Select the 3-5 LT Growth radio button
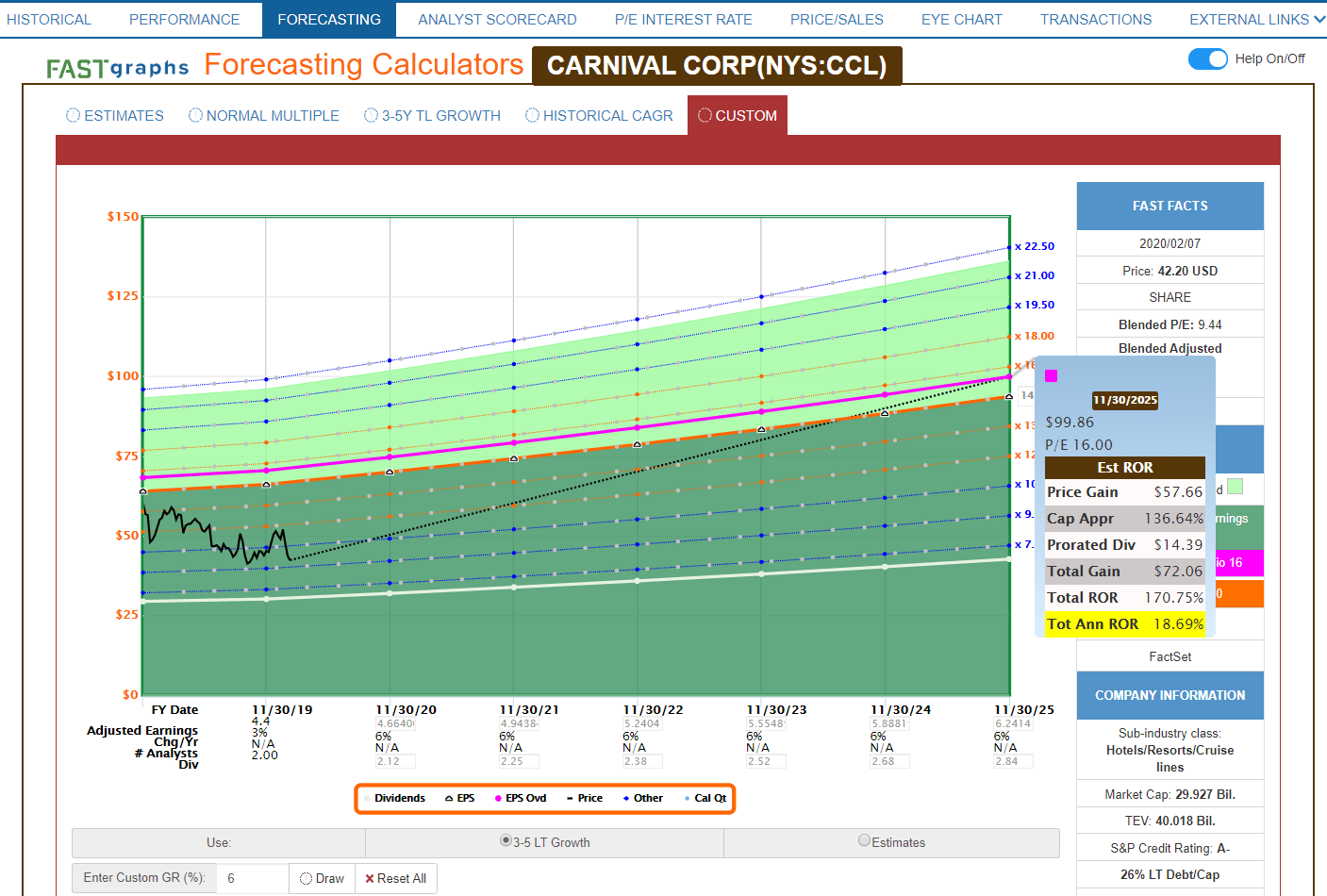The image size is (1327, 896). [x=506, y=840]
